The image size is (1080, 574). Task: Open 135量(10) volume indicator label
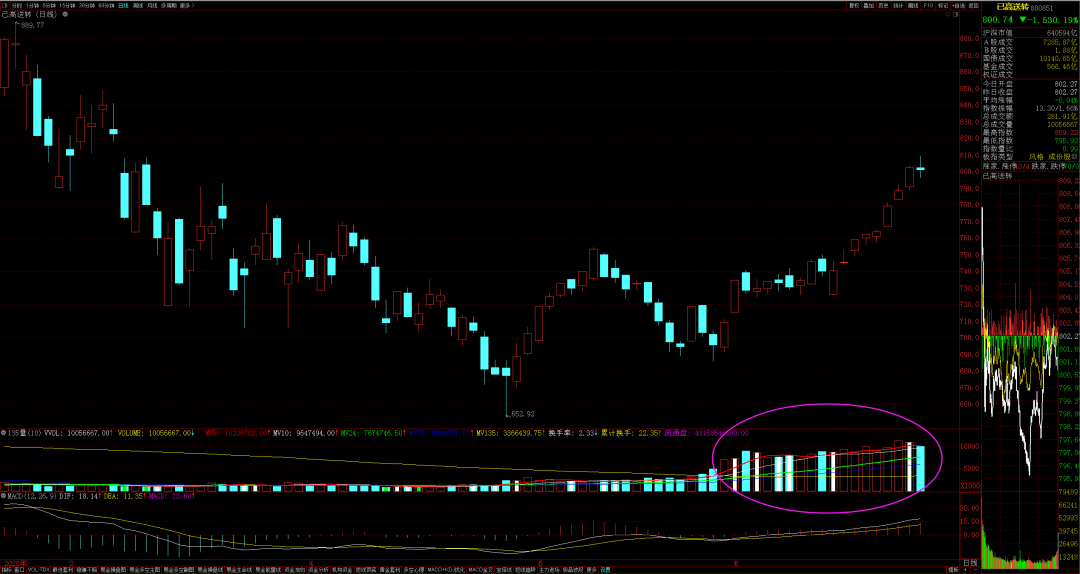click(24, 433)
